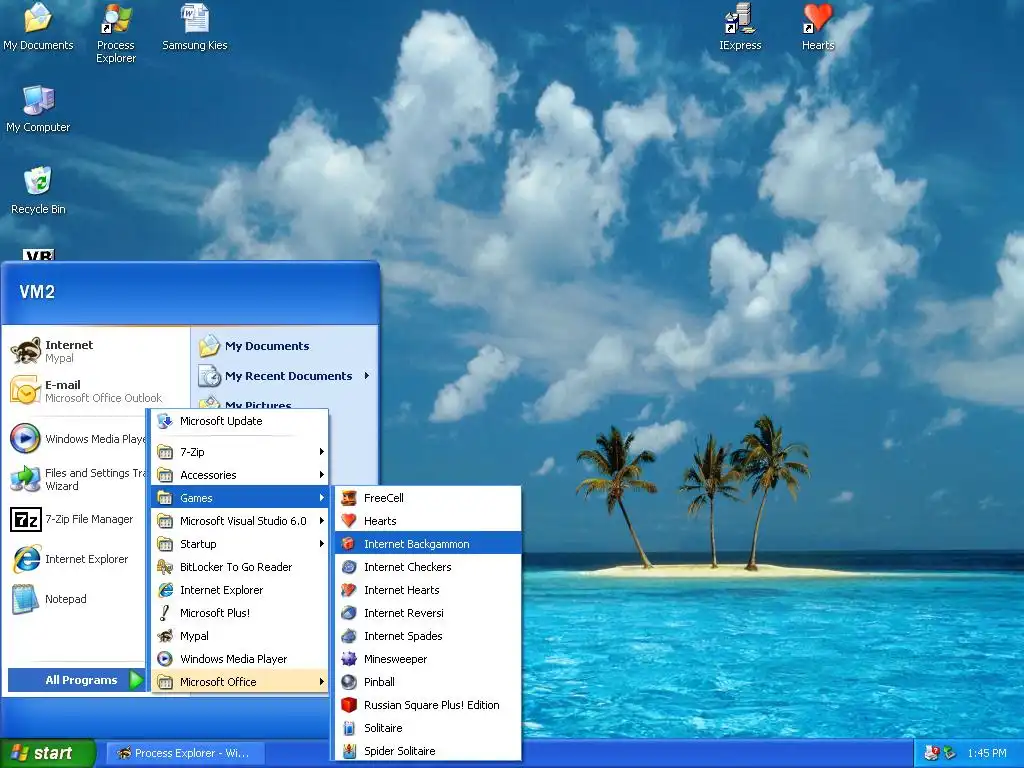Expand Microsoft Visual Studio 6.0 folder
Image resolution: width=1024 pixels, height=768 pixels.
(240, 520)
